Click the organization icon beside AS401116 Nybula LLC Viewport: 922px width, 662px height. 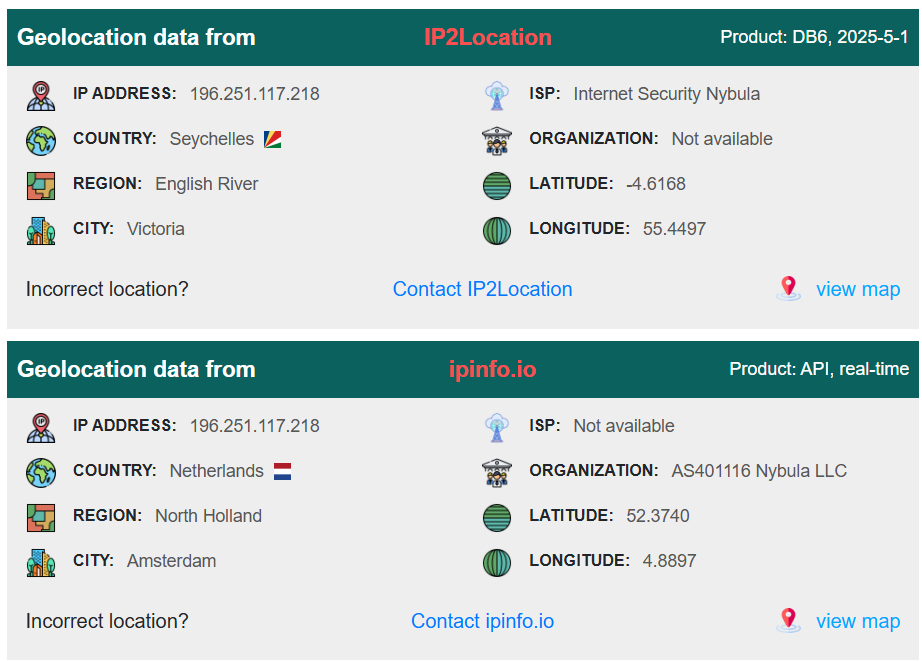click(497, 473)
